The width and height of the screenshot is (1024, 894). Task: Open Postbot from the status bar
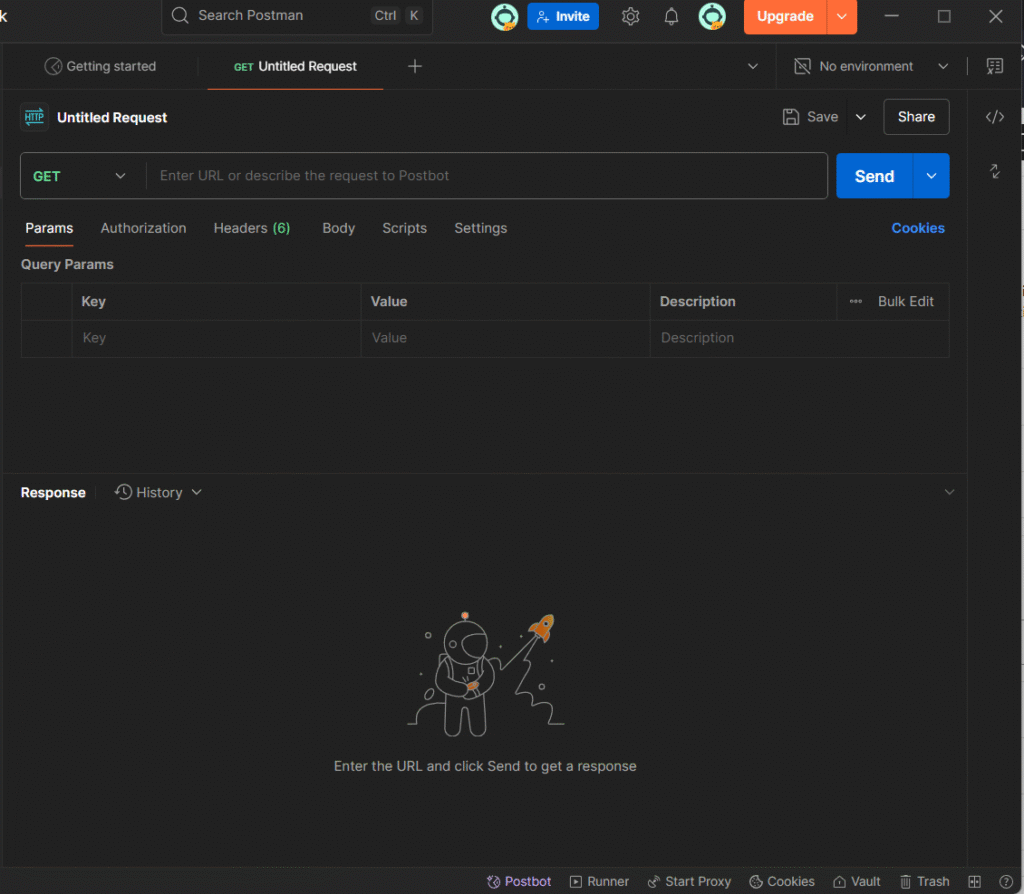[x=519, y=881]
